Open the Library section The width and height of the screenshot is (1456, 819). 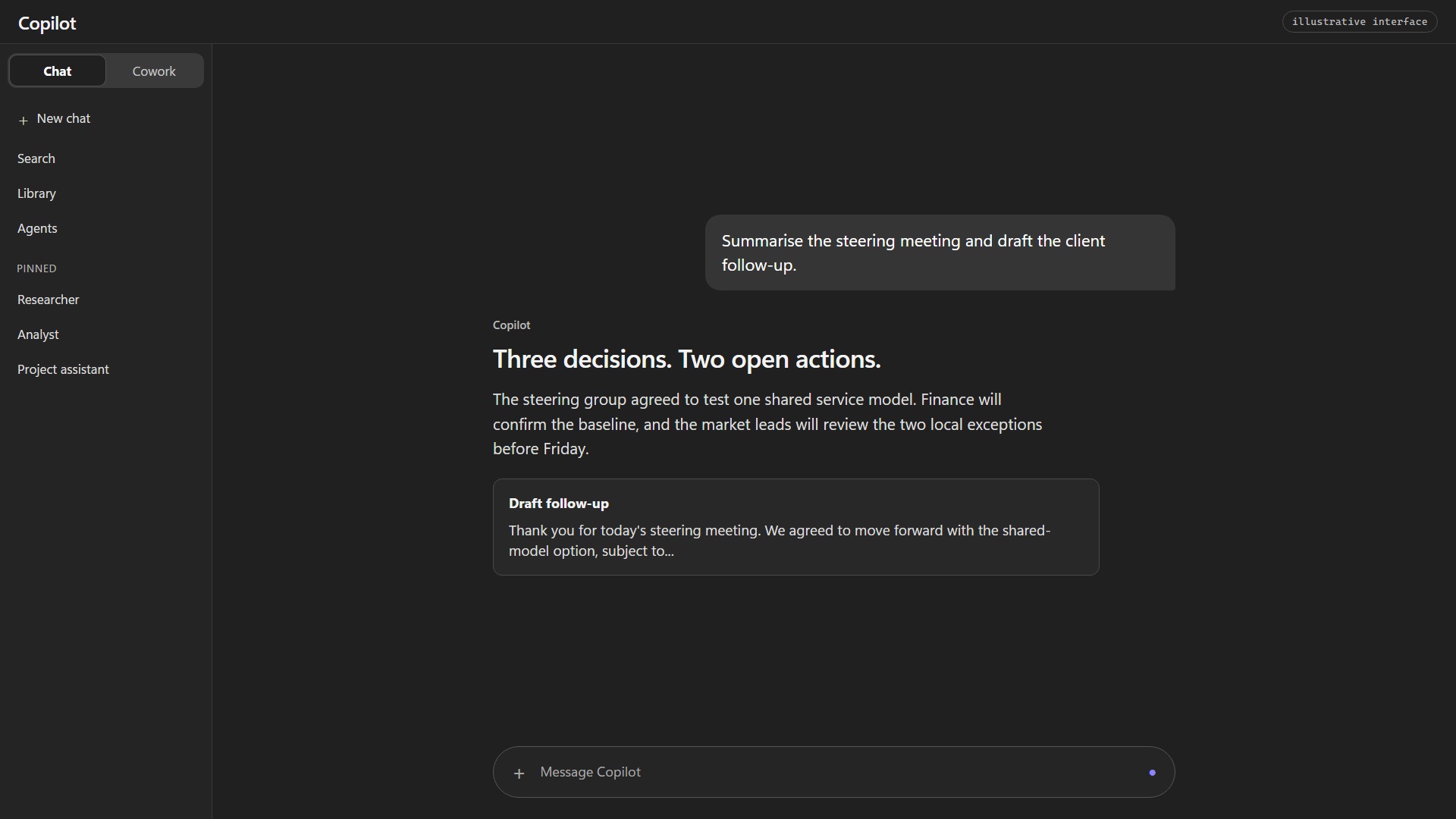36,193
